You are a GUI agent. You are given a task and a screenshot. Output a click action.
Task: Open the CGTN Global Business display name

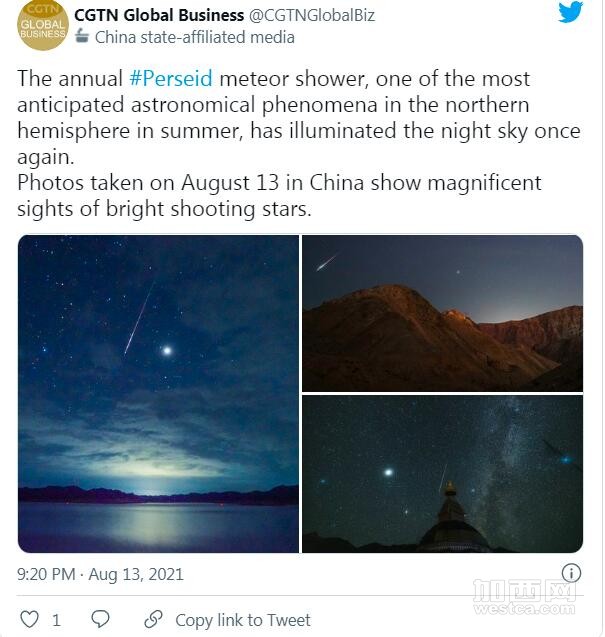[159, 15]
